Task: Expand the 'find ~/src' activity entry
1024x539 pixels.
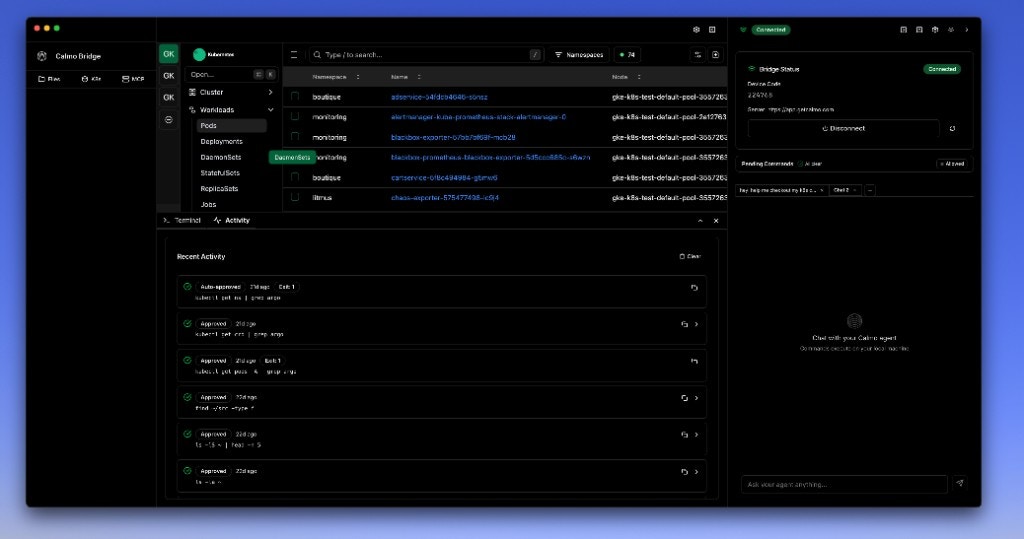Action: click(x=696, y=398)
